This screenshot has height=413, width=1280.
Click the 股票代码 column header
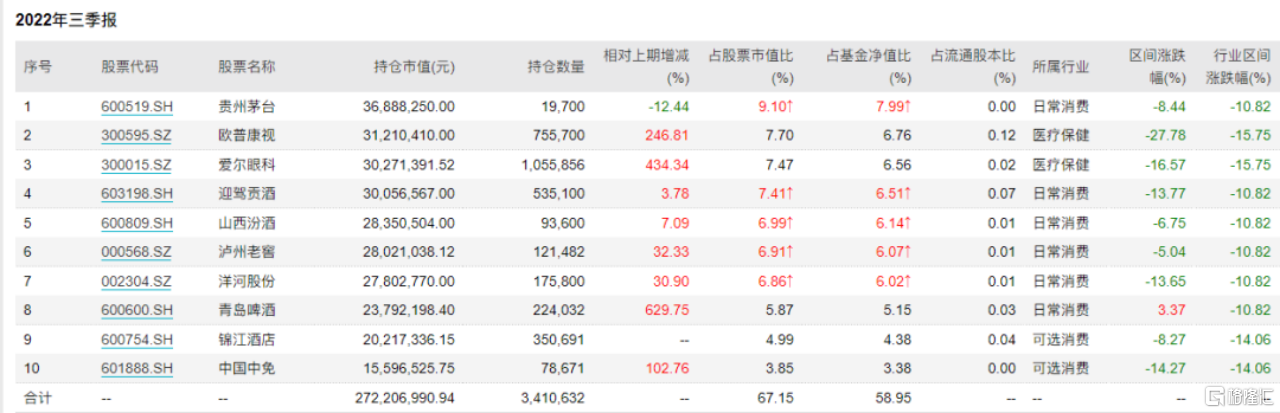130,67
